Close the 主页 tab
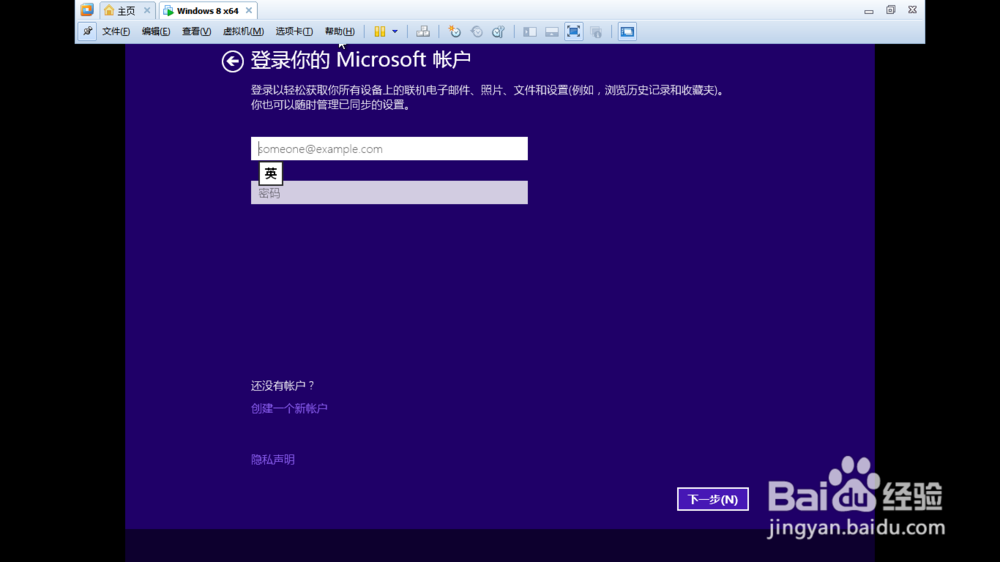 [x=147, y=10]
